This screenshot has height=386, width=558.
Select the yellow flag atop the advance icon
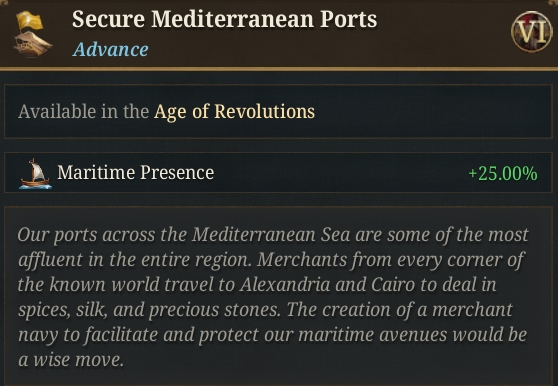(x=30, y=21)
